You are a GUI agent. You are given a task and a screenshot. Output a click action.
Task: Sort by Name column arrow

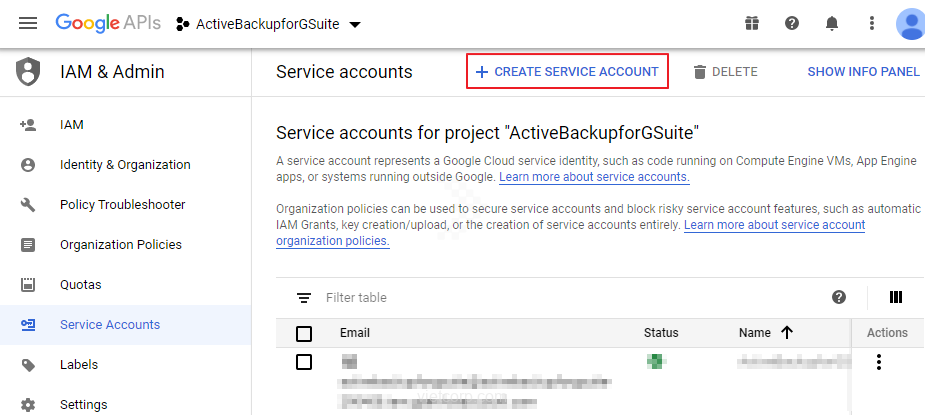[787, 333]
